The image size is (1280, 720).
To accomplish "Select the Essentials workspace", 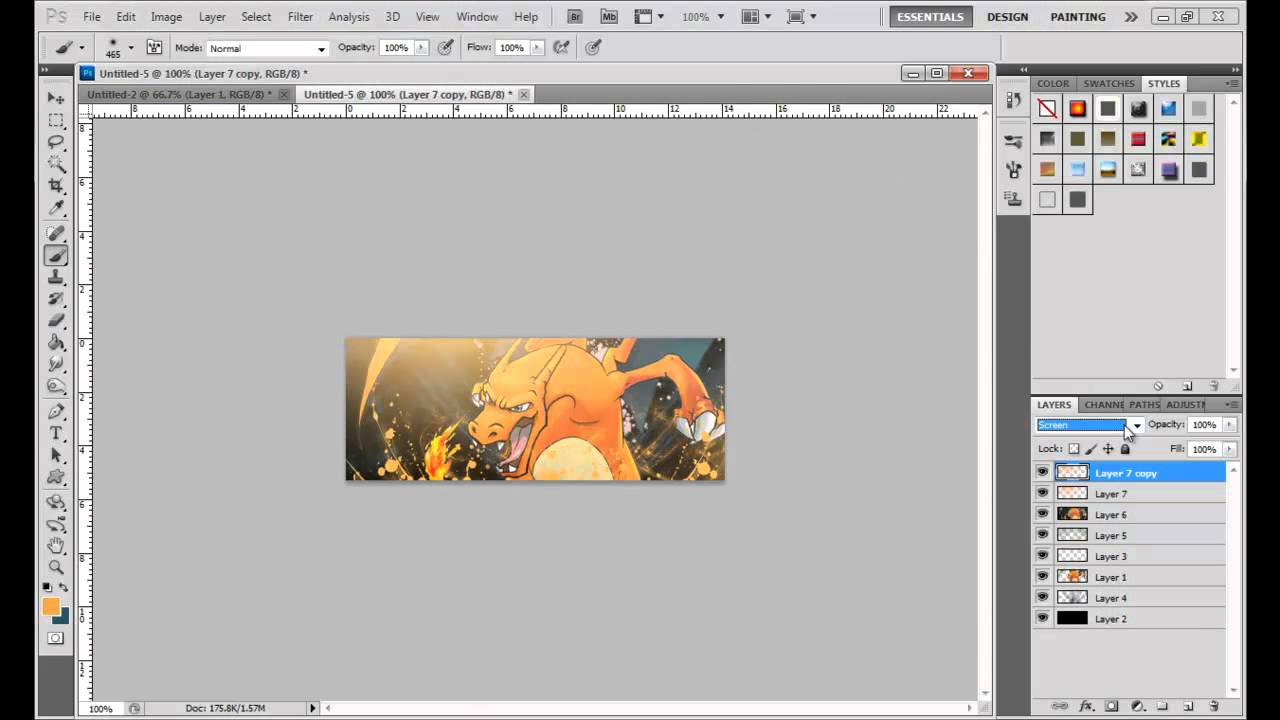I will tap(931, 17).
